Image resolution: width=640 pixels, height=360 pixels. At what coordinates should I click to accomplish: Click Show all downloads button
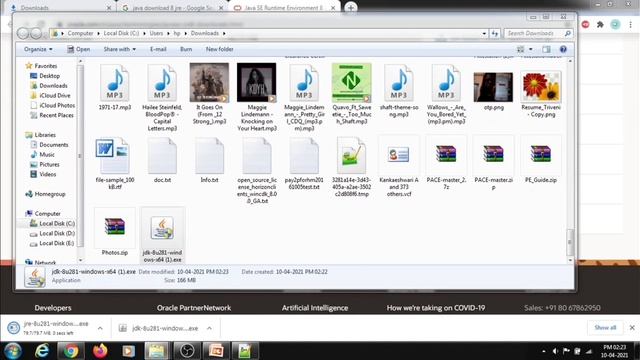[605, 327]
